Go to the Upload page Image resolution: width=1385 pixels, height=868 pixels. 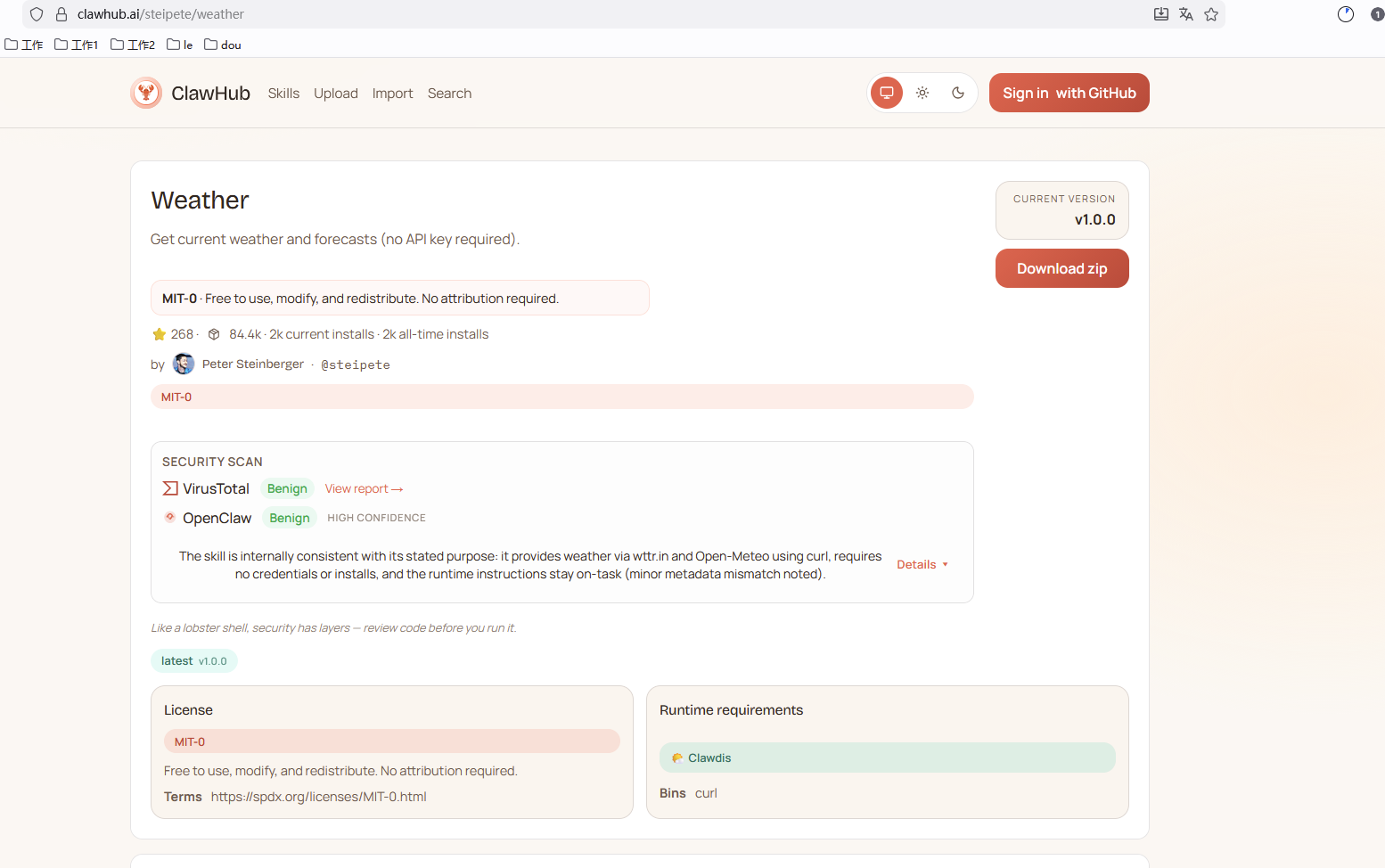pos(336,94)
